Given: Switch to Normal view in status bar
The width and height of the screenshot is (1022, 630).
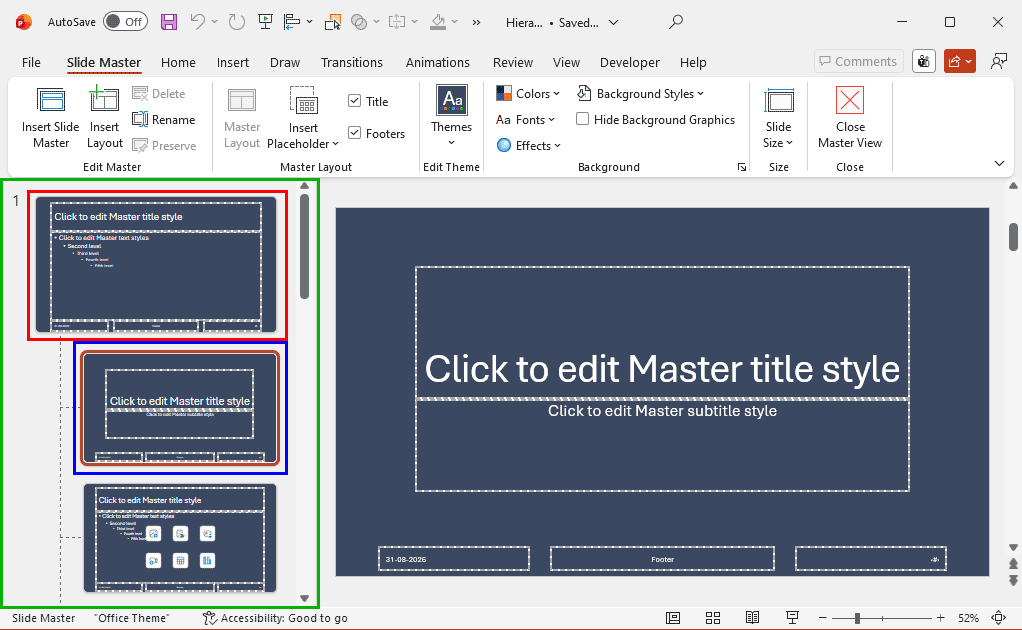Looking at the screenshot, I should tap(673, 618).
